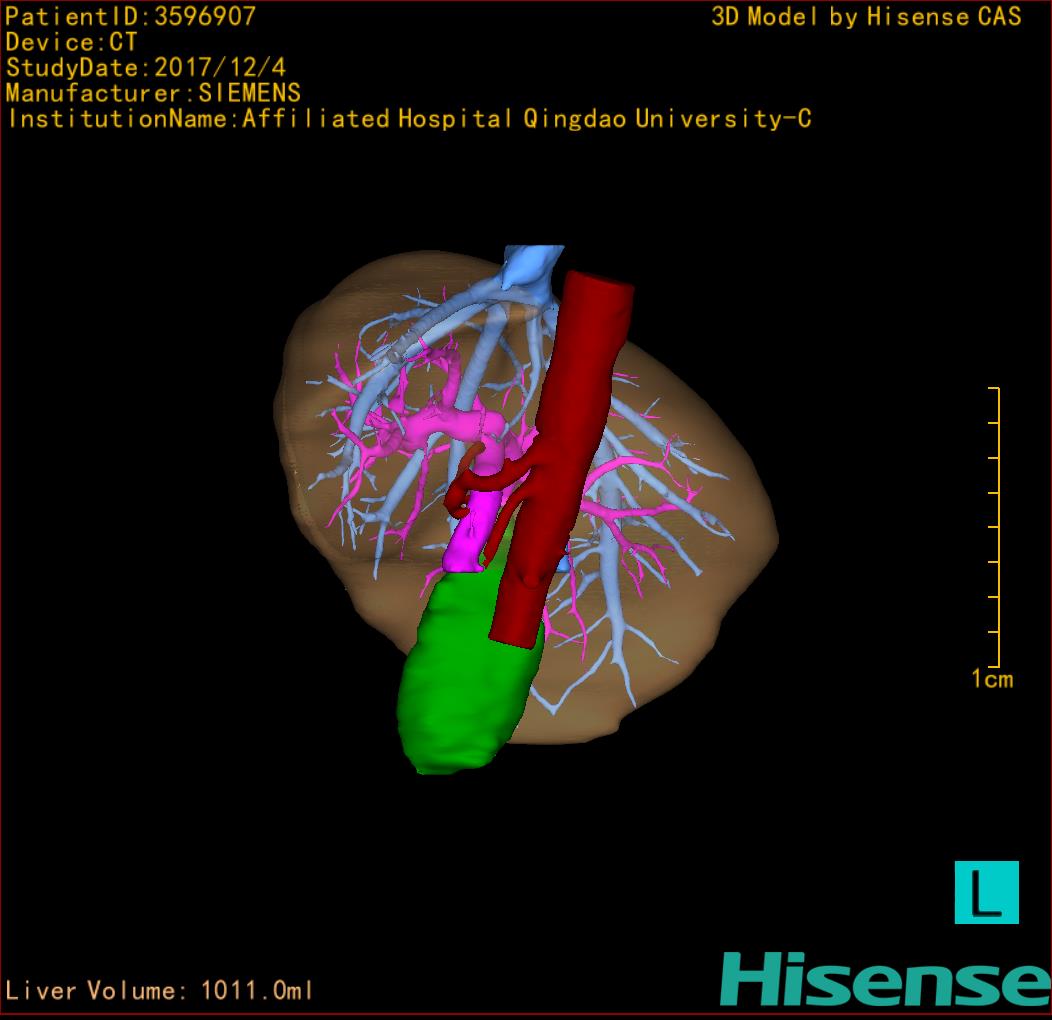1052x1020 pixels.
Task: Click the Hisense logo
Action: pos(884,979)
